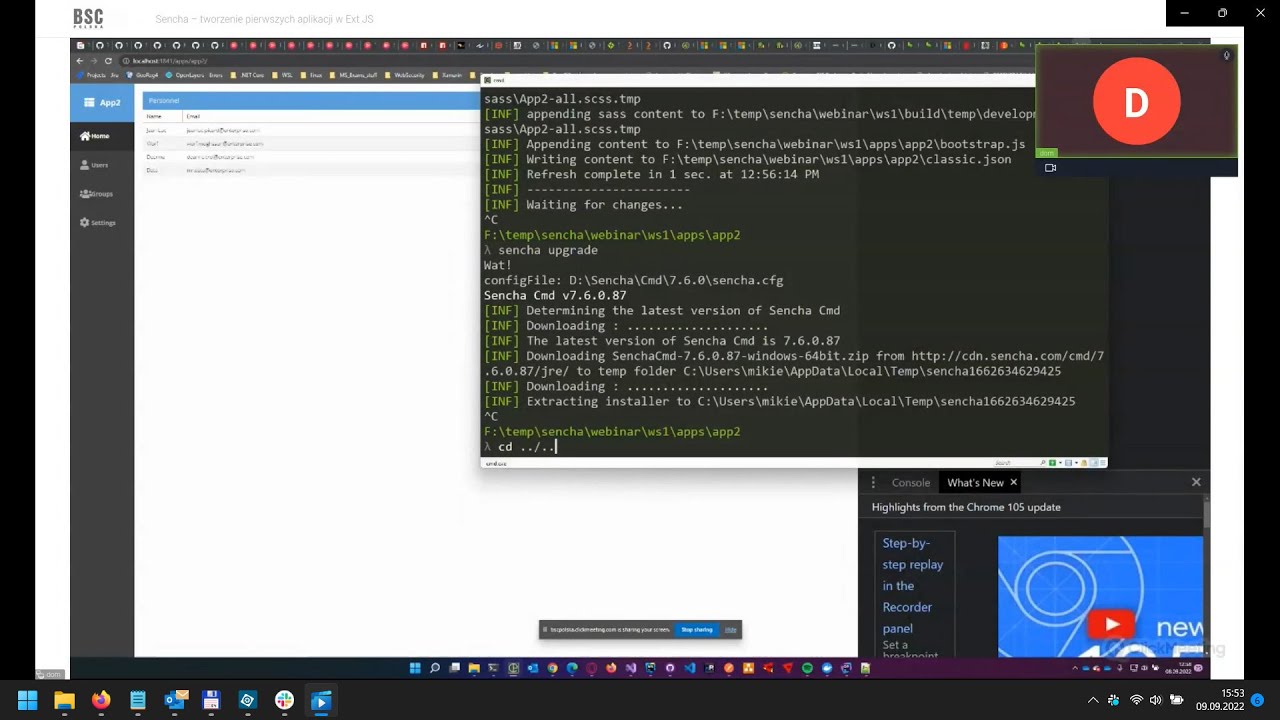Switch to the Console drawer tab
Image resolution: width=1280 pixels, height=720 pixels.
(x=911, y=482)
